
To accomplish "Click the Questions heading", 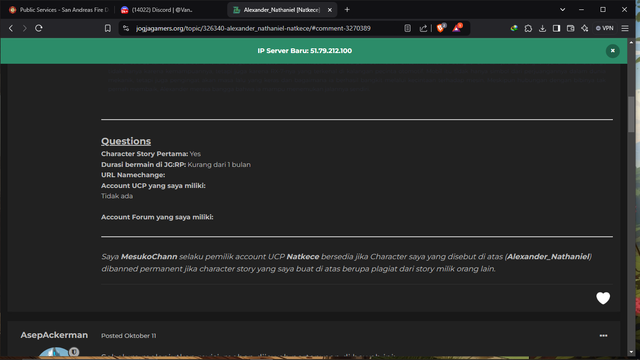I will (126, 141).
